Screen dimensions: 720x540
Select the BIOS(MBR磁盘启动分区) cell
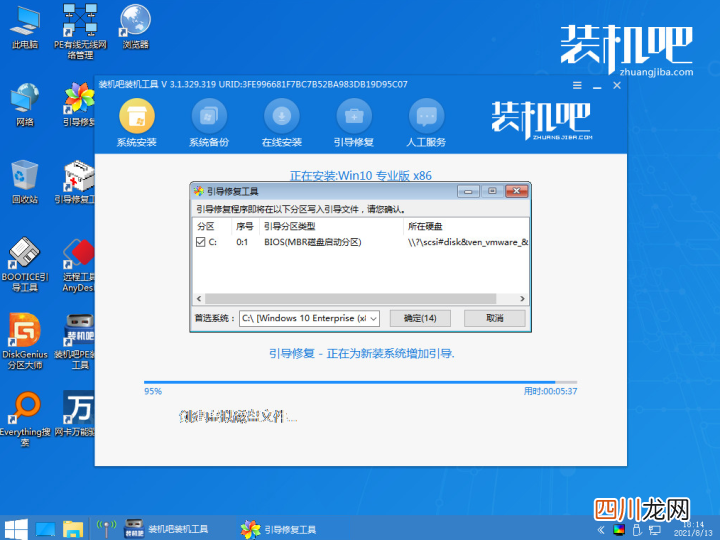[313, 242]
